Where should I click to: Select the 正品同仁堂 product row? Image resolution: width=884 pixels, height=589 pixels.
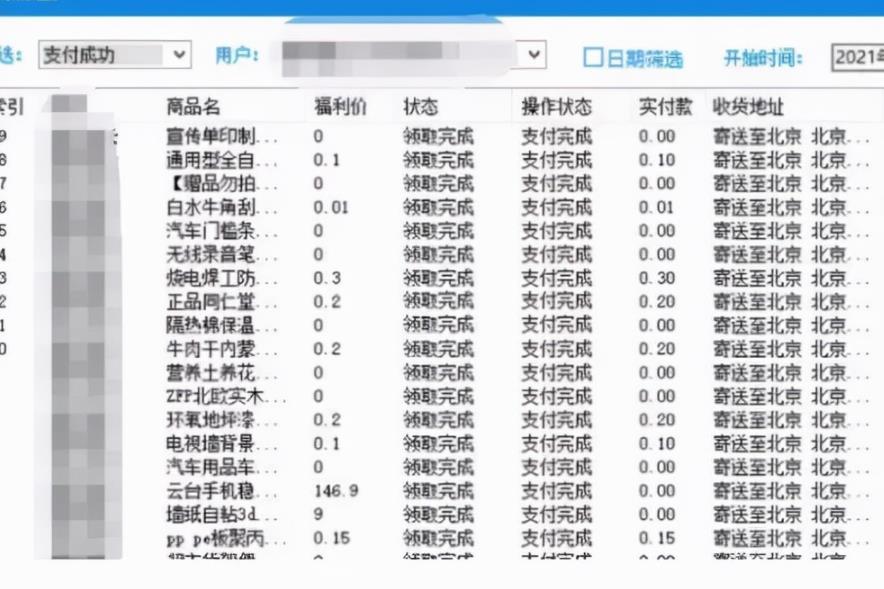coord(210,302)
